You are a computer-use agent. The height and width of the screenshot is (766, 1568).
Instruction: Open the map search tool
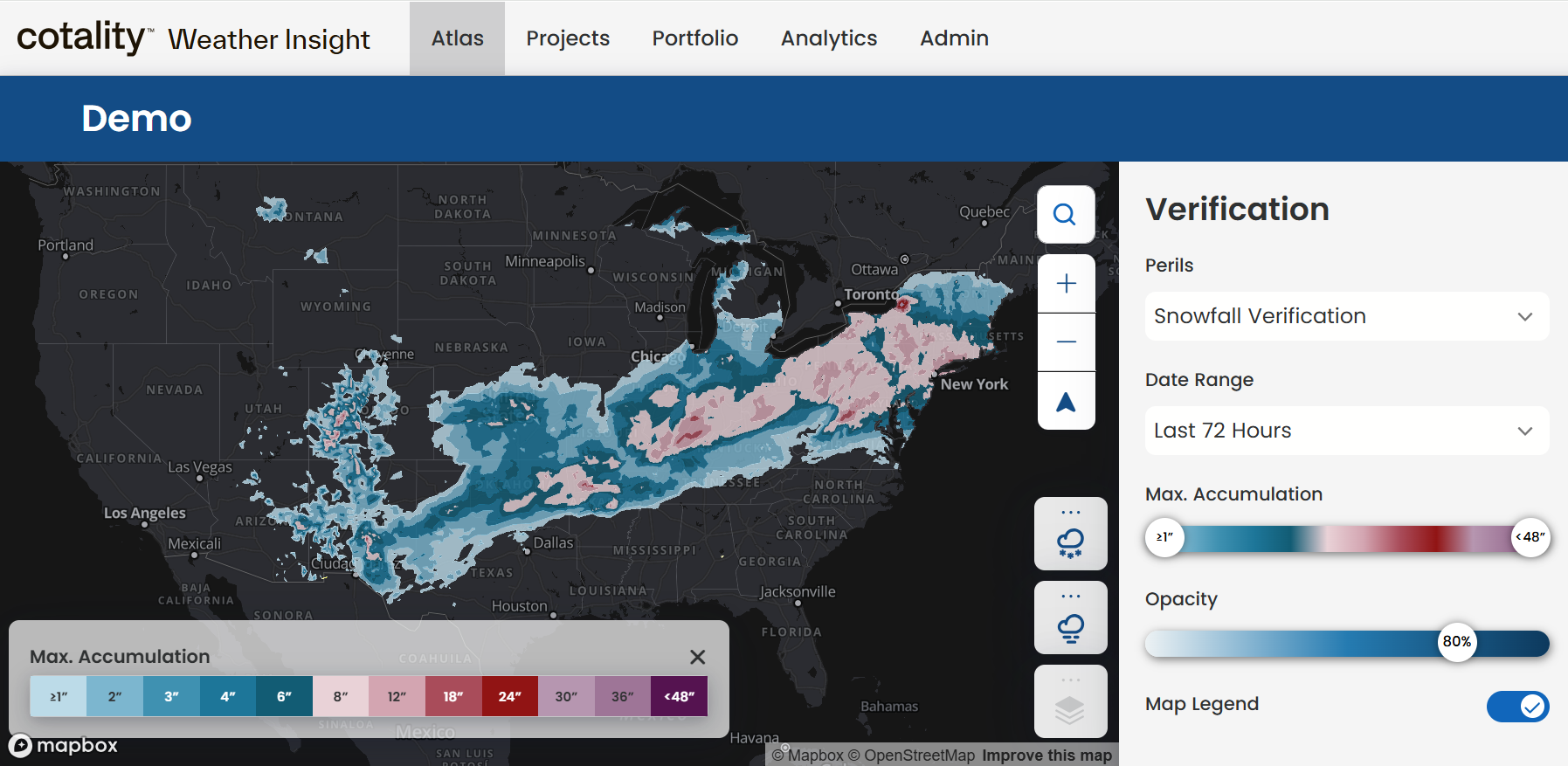[1066, 214]
